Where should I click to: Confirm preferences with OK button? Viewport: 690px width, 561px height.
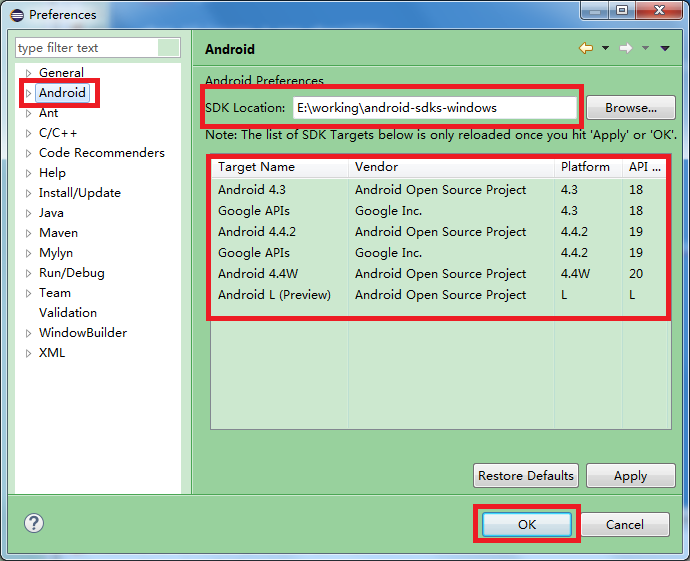click(527, 524)
